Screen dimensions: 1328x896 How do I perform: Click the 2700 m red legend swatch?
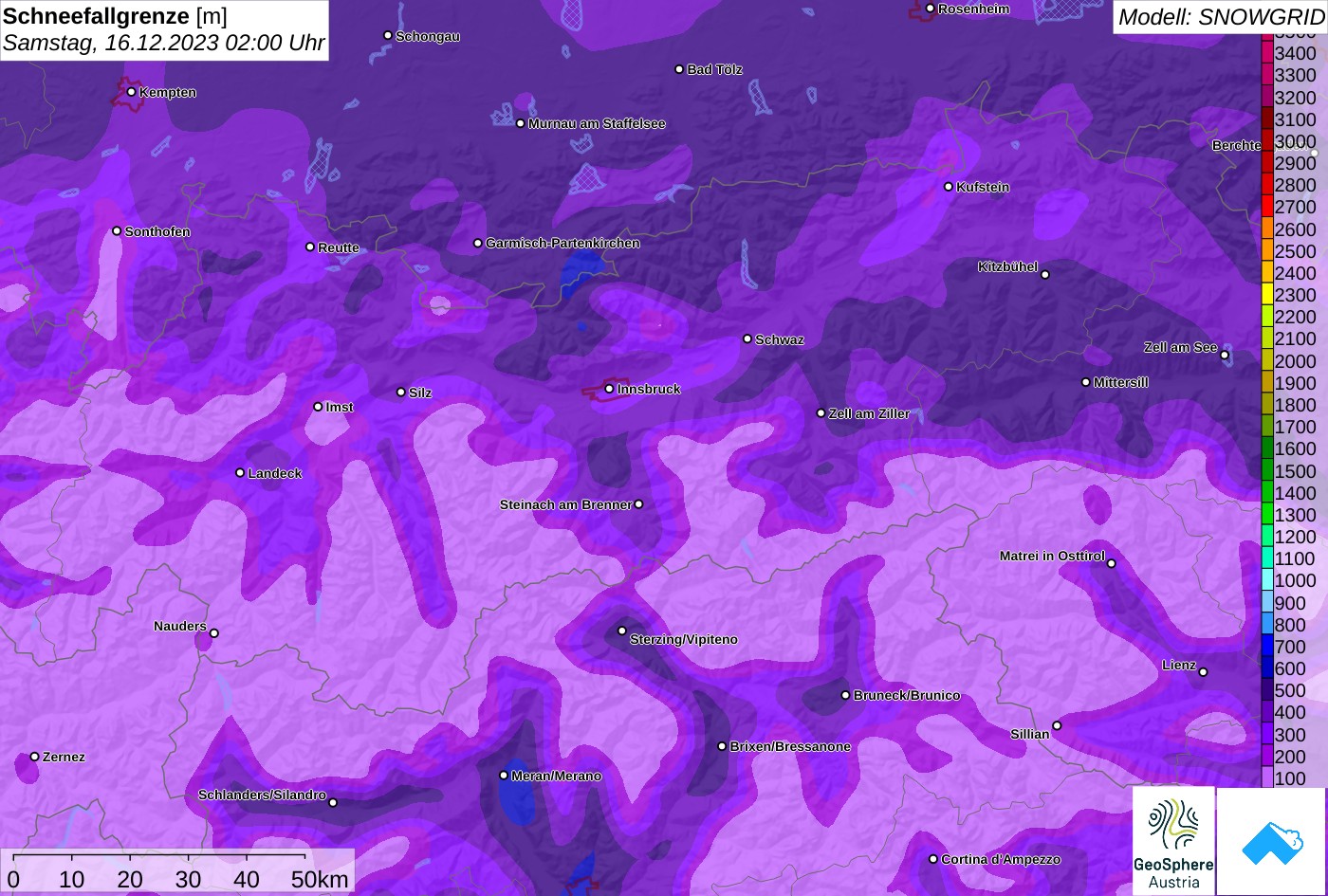click(1266, 207)
